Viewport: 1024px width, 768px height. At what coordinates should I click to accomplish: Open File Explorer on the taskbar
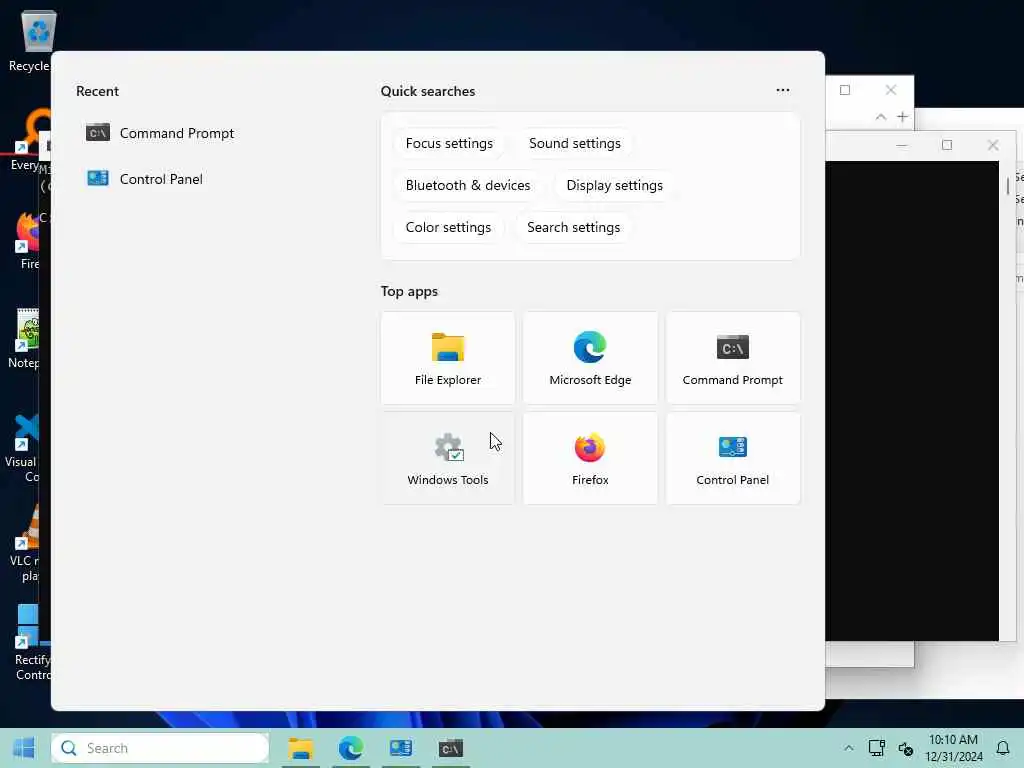coord(300,748)
